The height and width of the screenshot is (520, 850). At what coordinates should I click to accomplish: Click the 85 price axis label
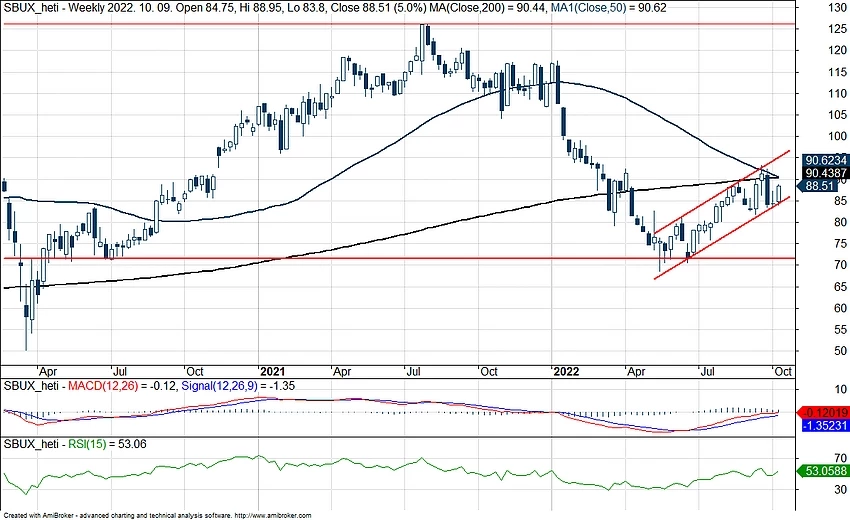[840, 201]
